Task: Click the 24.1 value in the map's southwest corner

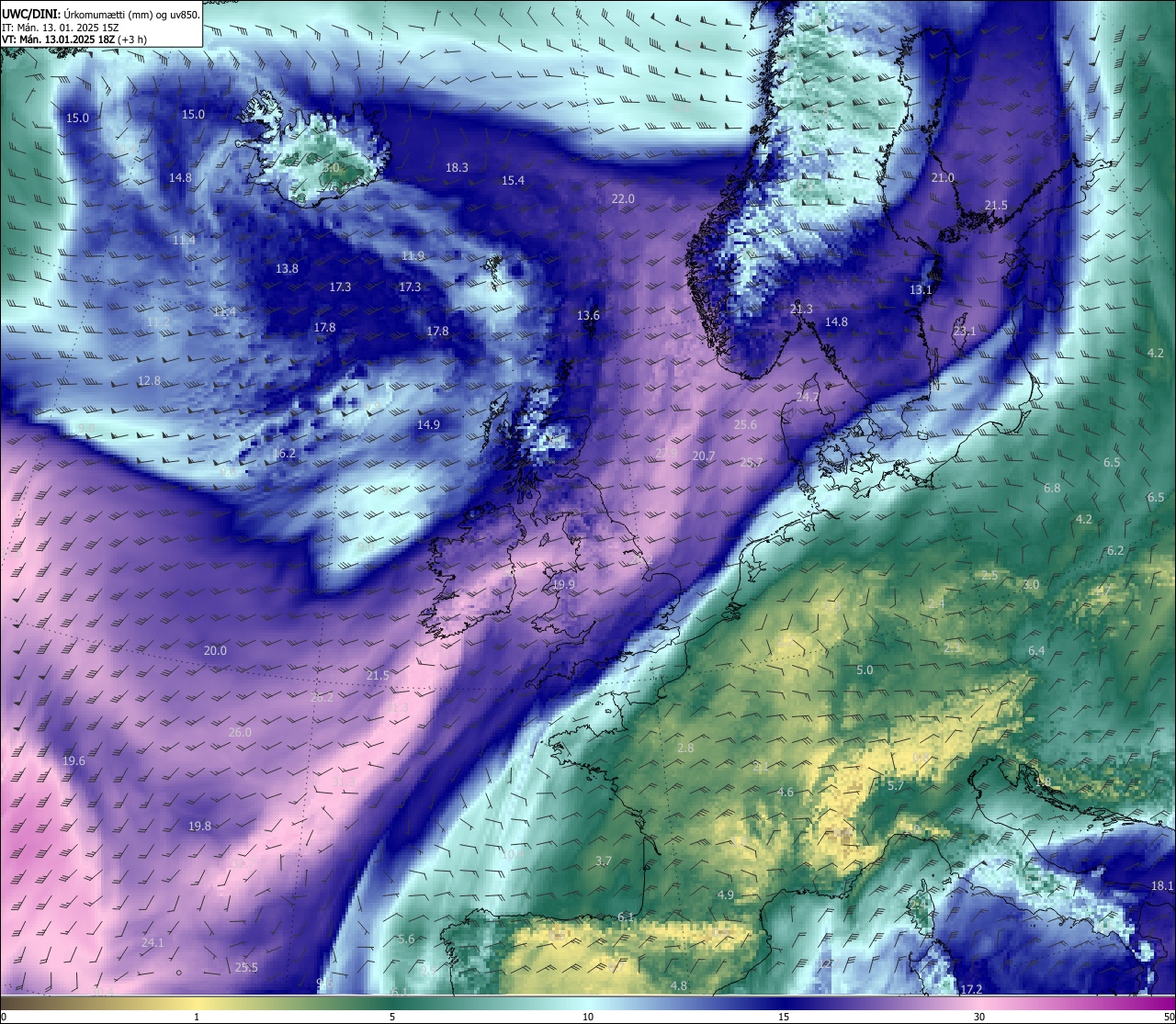Action: (153, 942)
